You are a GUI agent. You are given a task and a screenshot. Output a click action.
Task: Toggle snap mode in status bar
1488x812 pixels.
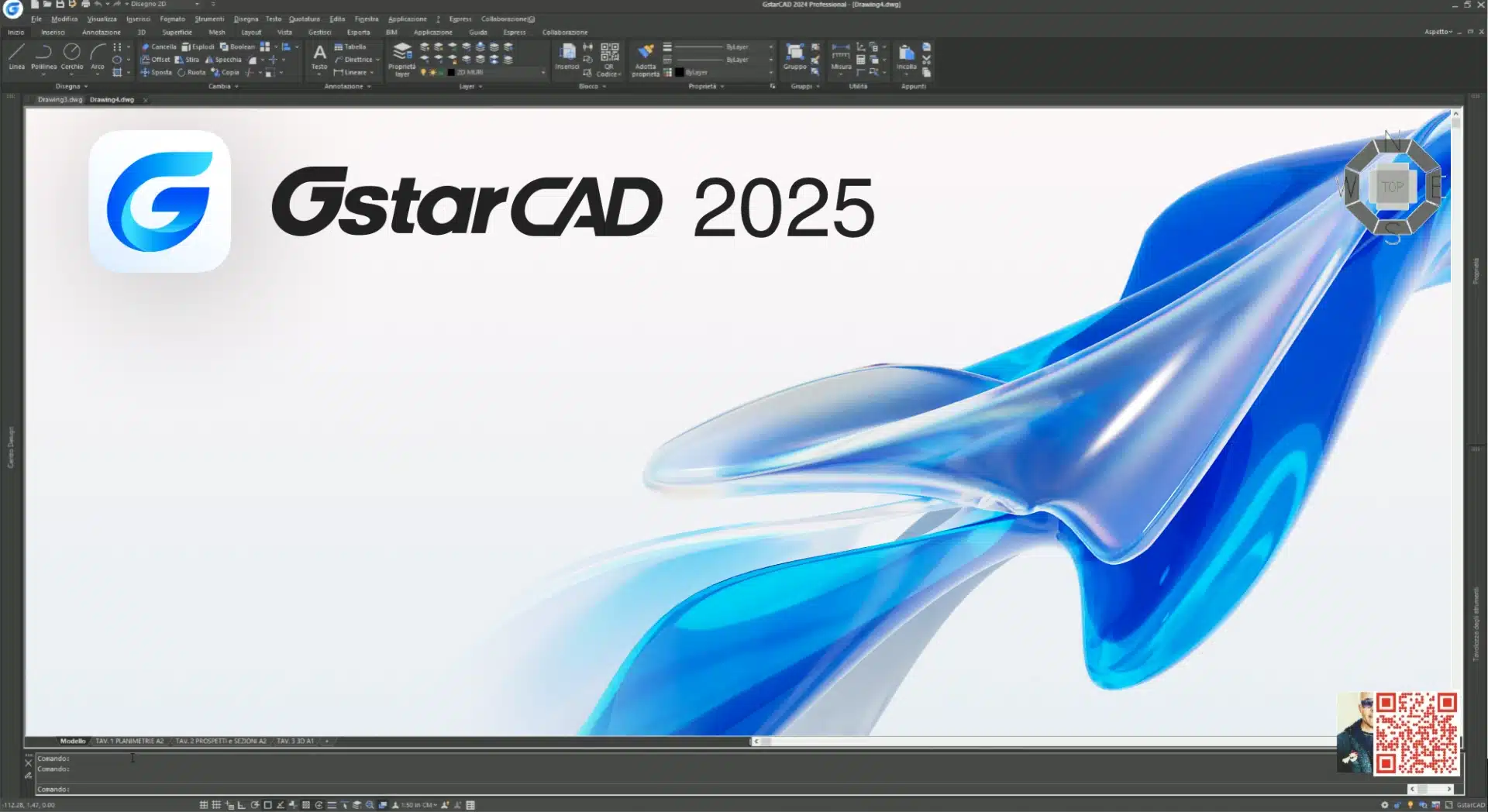point(216,805)
